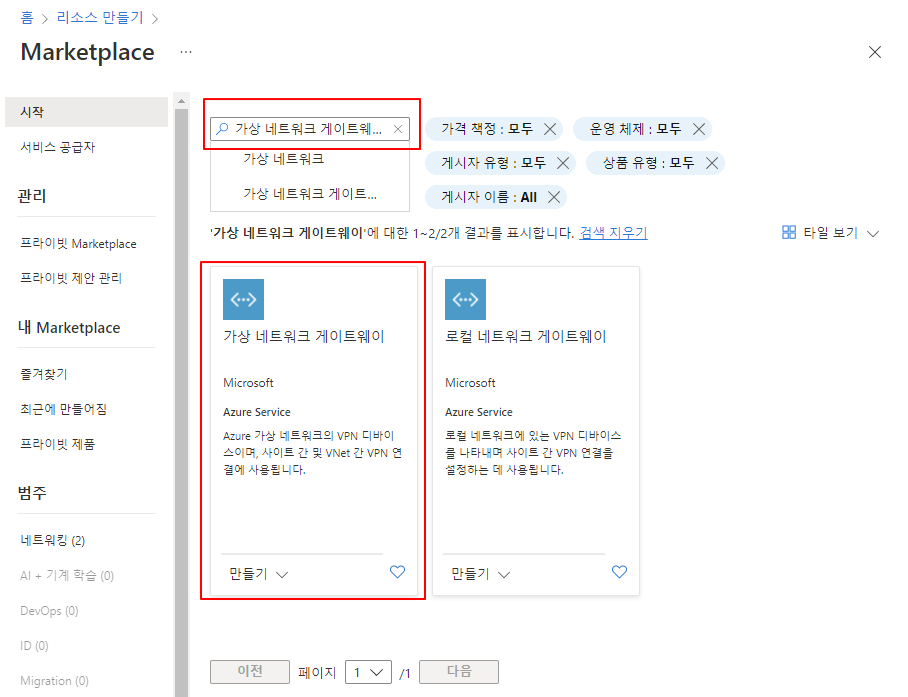The image size is (908, 697).
Task: Click the 가상 네트워크 게이트웨이 card icon
Action: 243,299
